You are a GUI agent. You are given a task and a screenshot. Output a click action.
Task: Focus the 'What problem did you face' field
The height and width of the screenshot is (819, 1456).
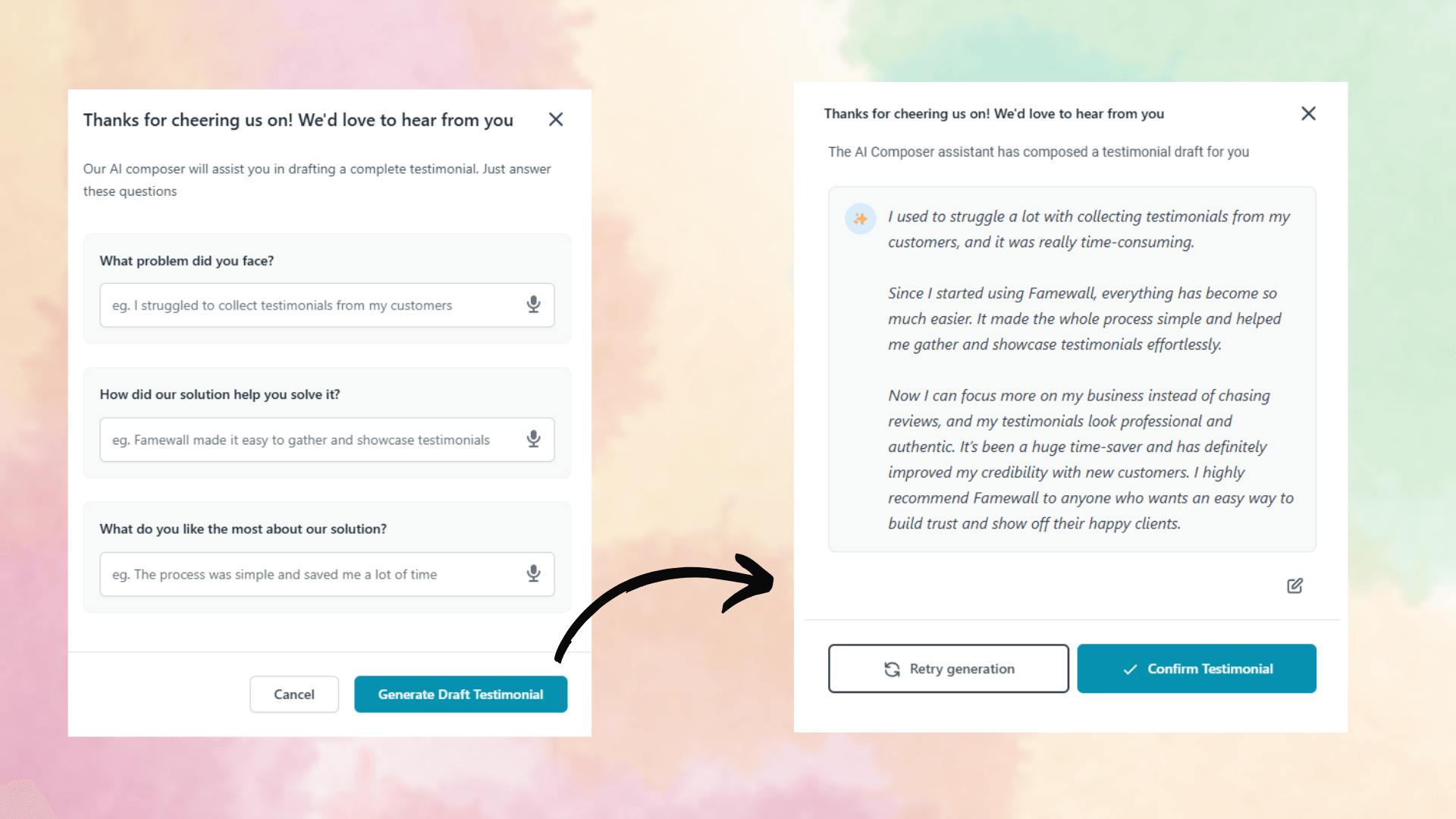[x=318, y=305]
